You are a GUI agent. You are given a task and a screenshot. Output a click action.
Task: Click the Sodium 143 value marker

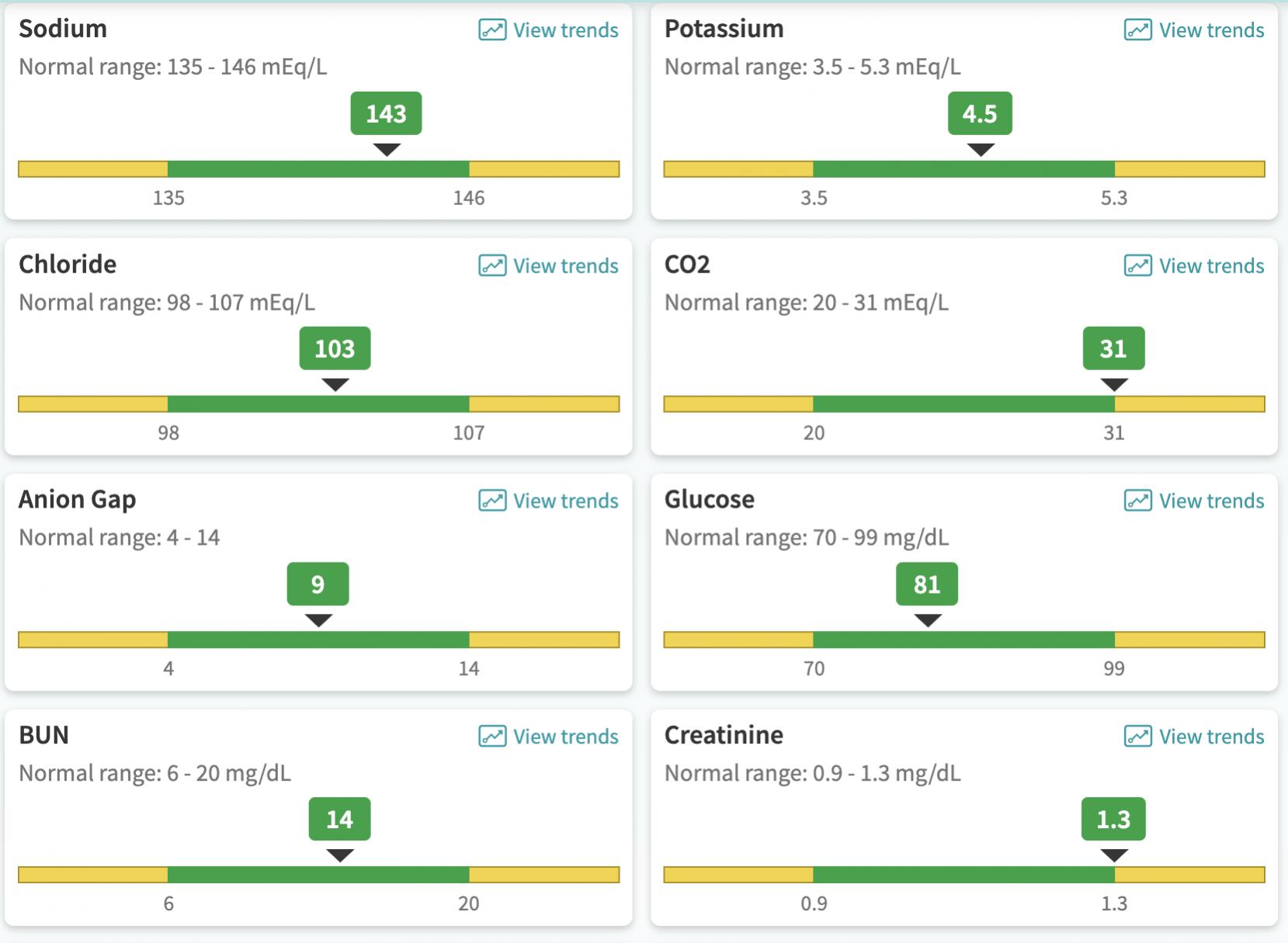point(386,113)
